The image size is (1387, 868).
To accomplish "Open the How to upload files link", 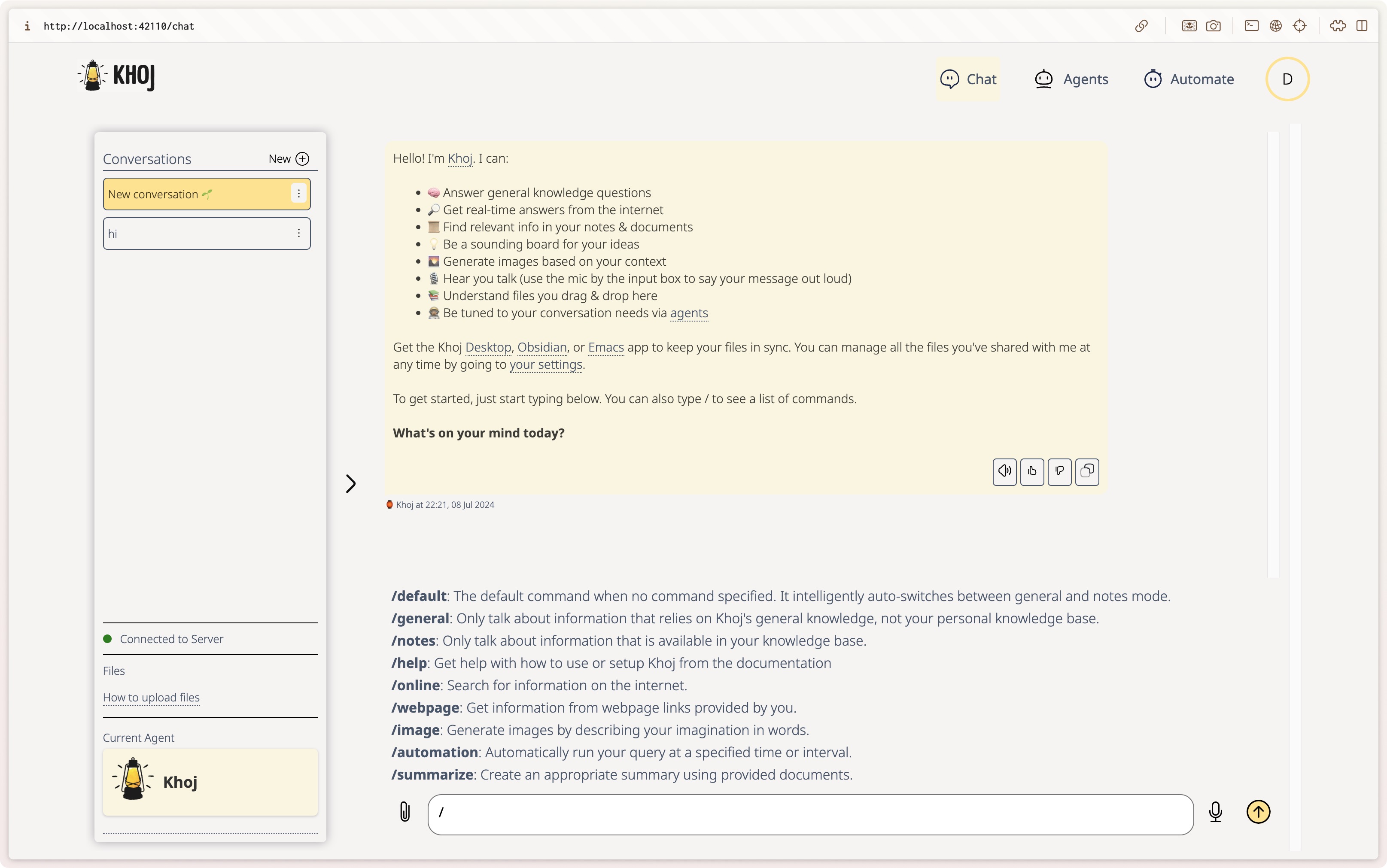I will point(151,698).
